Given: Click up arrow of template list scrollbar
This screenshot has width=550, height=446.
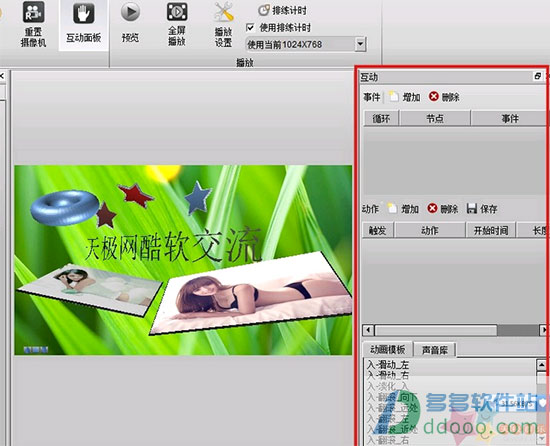Looking at the screenshot, I should (542, 365).
